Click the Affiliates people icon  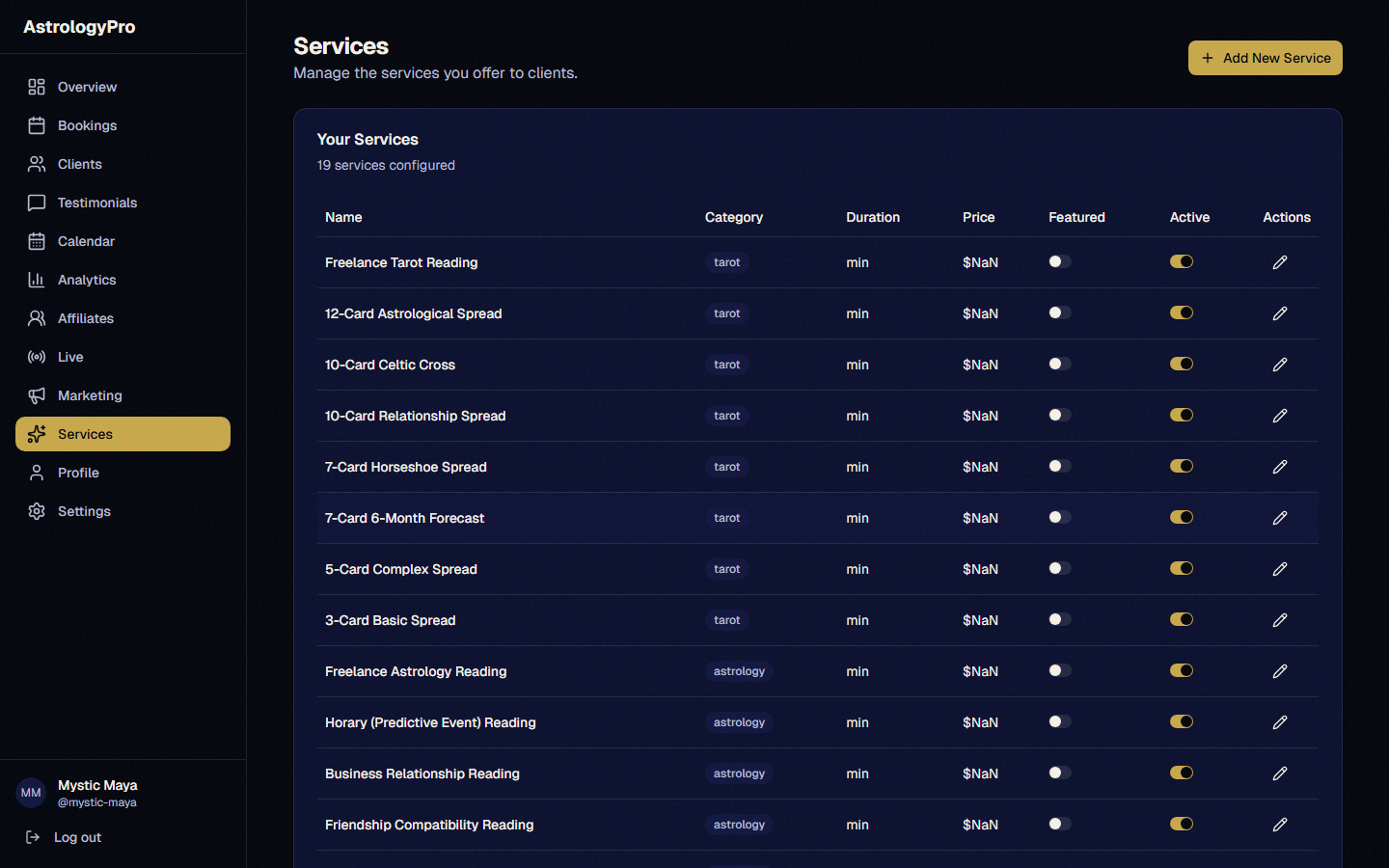tap(37, 318)
